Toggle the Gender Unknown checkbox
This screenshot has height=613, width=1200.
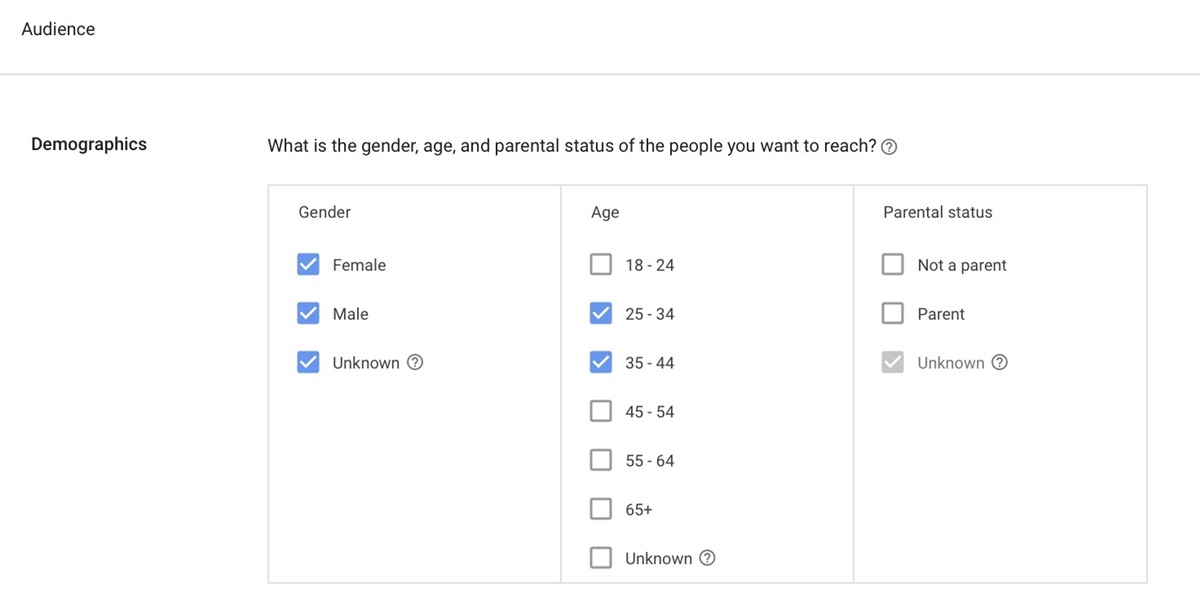pyautogui.click(x=308, y=363)
